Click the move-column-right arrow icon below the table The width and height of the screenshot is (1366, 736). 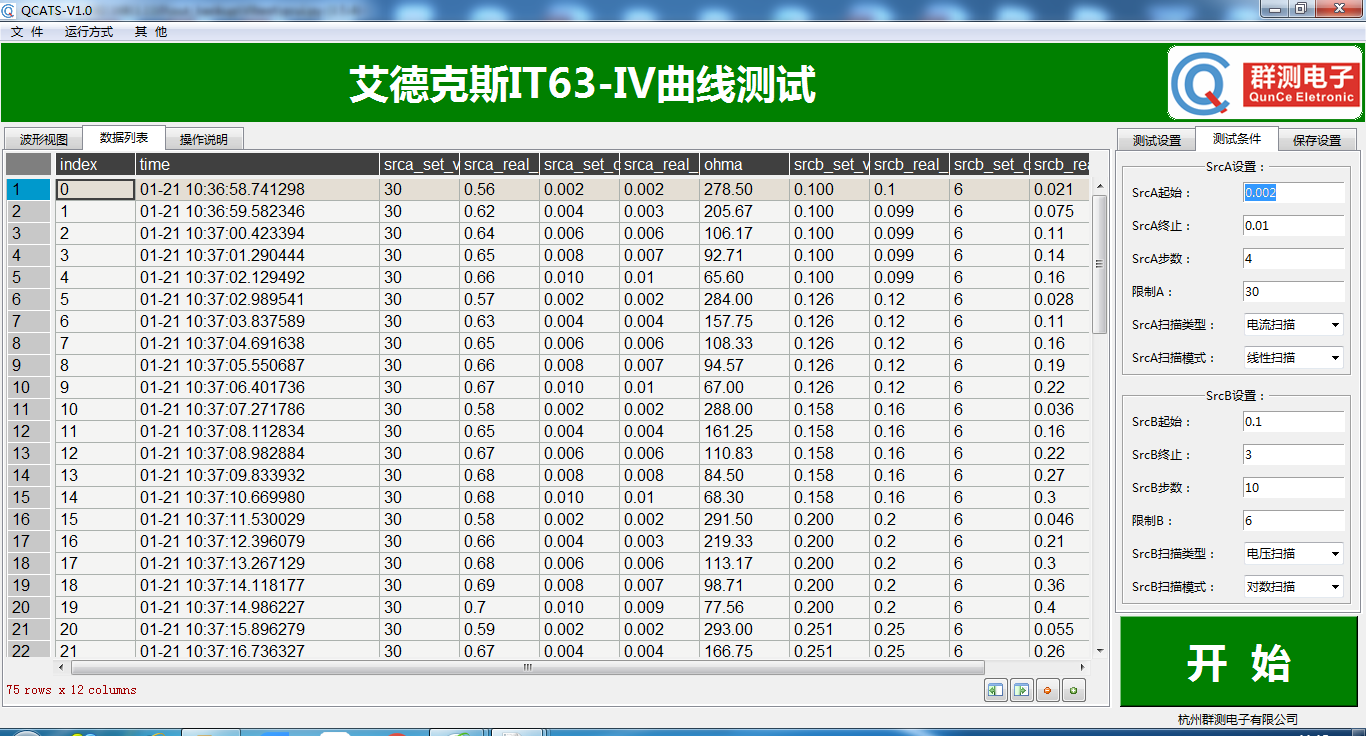click(1022, 690)
